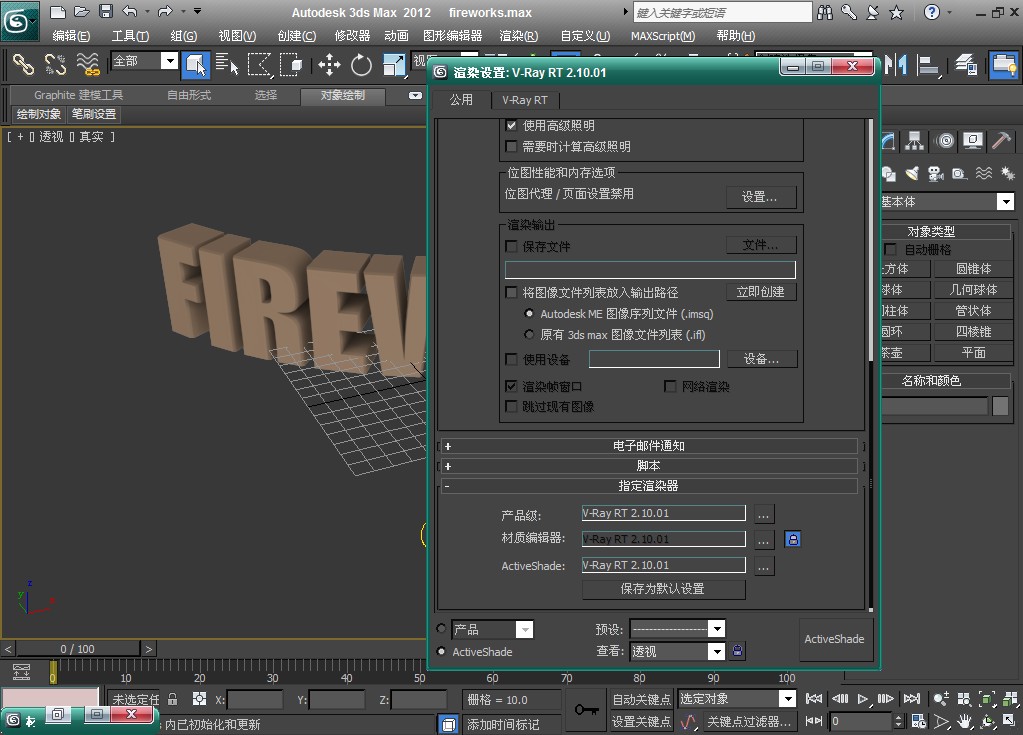
Task: Open the Production mode dropdown
Action: point(525,629)
